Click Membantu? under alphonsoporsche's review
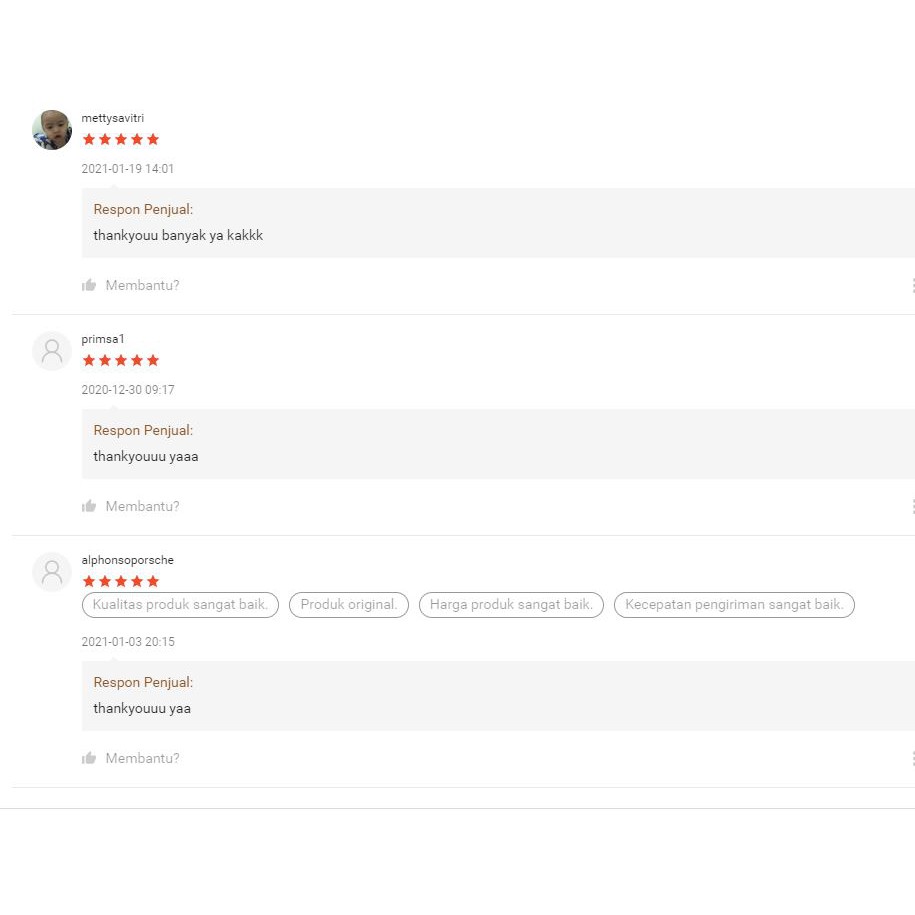915x915 pixels. [142, 758]
